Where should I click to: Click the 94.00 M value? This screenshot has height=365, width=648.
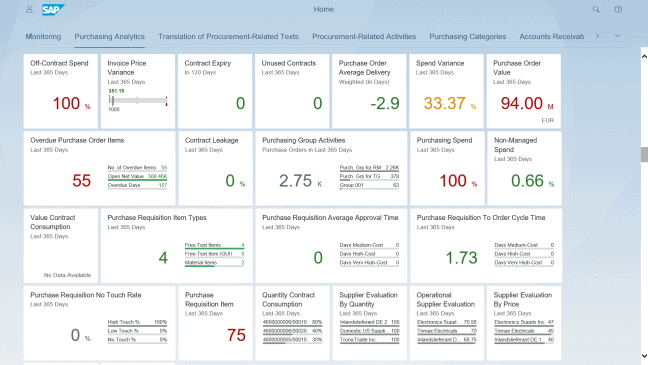(x=527, y=103)
